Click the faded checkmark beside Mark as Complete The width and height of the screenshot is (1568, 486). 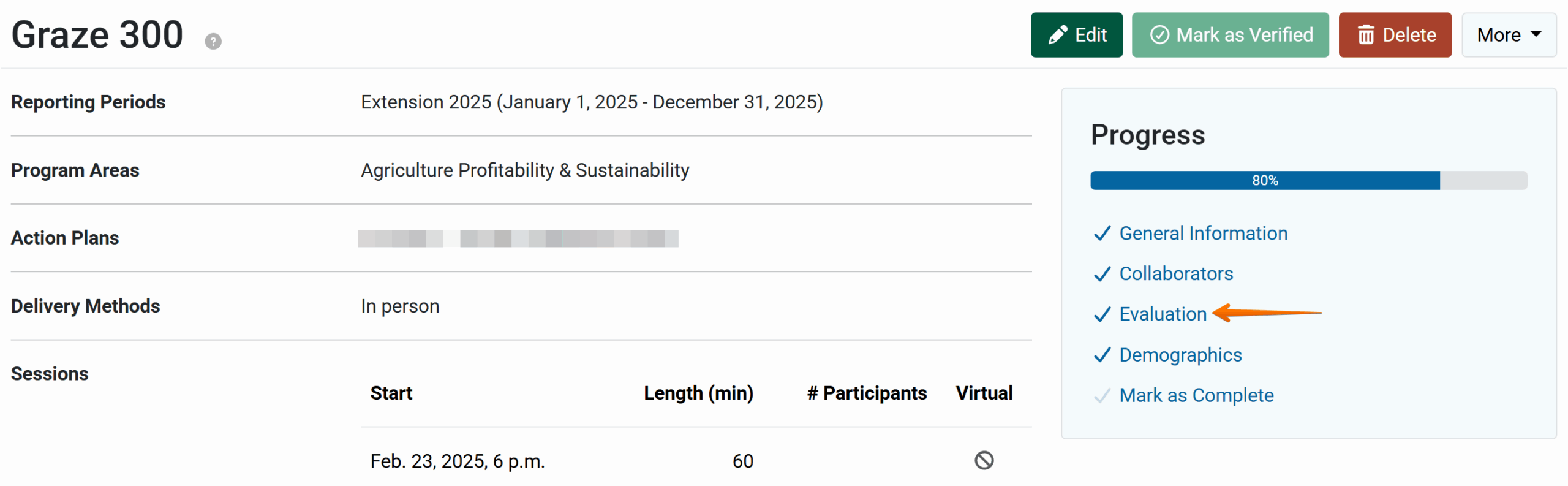[x=1102, y=396]
